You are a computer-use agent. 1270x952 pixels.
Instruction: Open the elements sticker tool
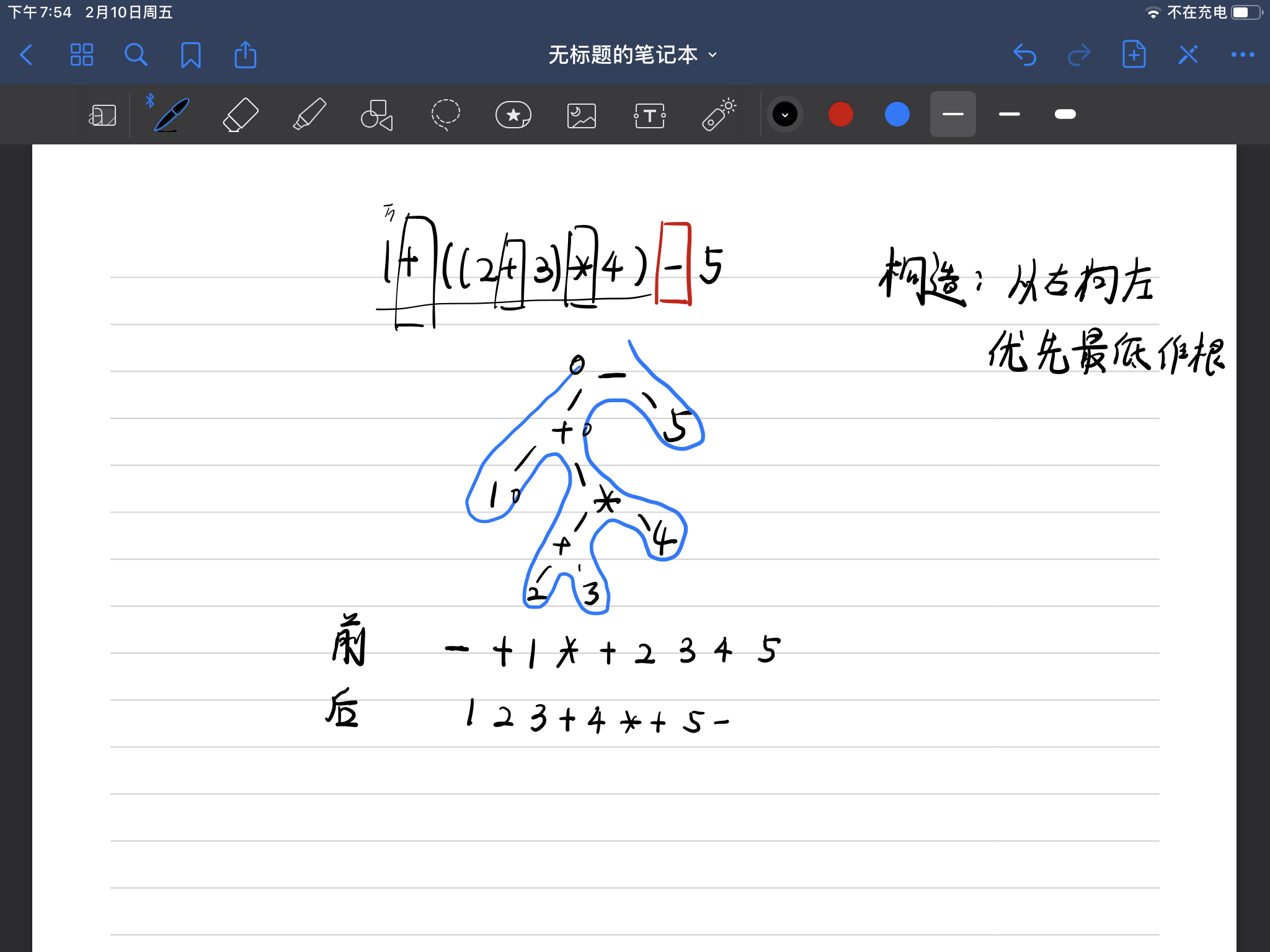click(513, 115)
